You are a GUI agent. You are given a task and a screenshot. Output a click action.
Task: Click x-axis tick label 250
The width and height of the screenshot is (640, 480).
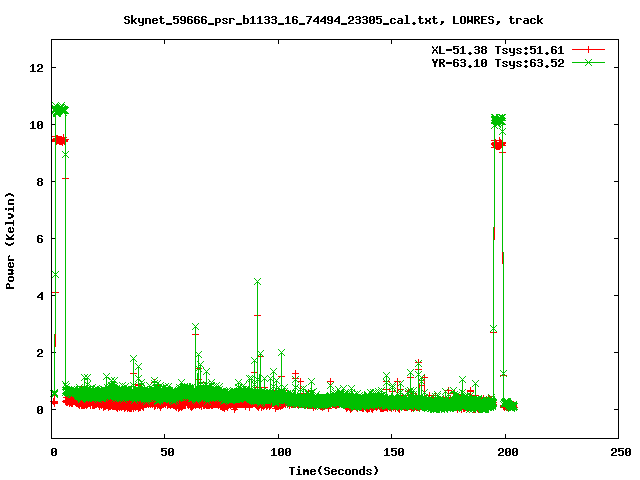pos(620,452)
